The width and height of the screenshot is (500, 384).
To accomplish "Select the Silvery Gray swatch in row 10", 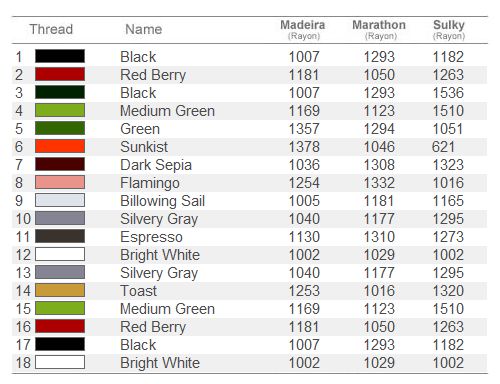I will coord(60,218).
